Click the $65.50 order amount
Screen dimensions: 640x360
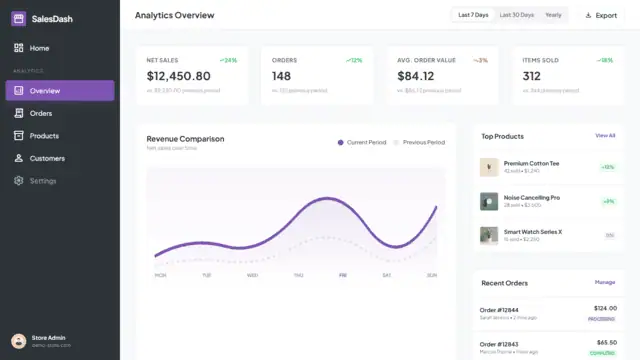607,342
